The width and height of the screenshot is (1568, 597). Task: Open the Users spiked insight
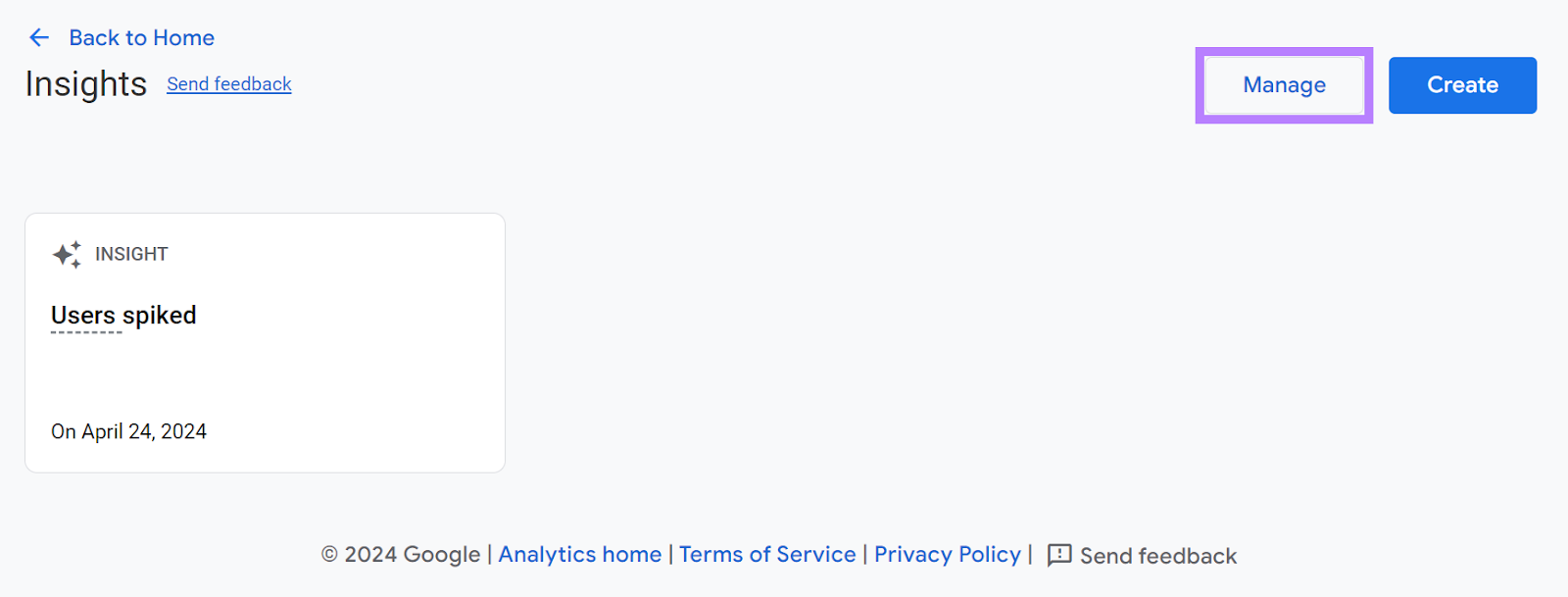pyautogui.click(x=123, y=315)
